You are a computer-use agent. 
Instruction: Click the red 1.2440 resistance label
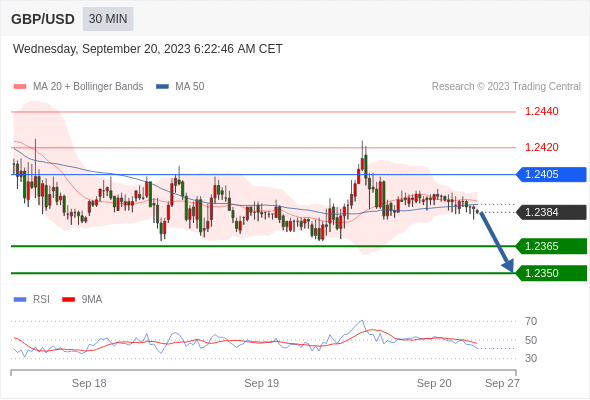(541, 111)
